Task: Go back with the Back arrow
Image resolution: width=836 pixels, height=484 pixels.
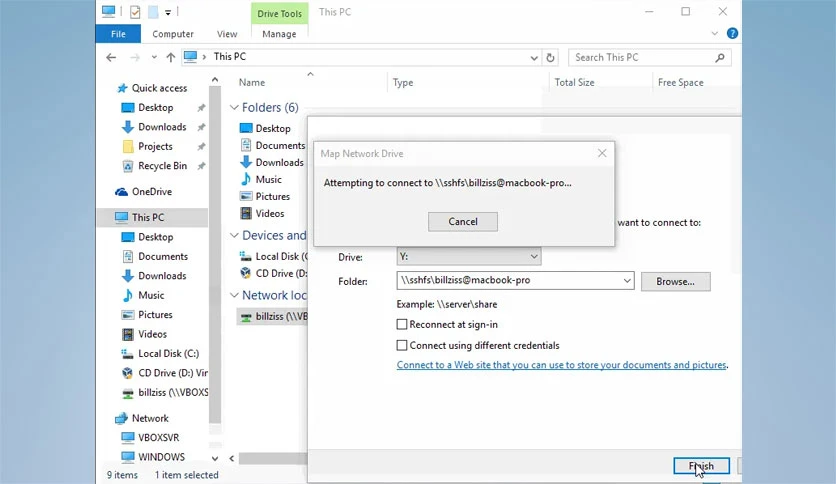Action: point(111,58)
